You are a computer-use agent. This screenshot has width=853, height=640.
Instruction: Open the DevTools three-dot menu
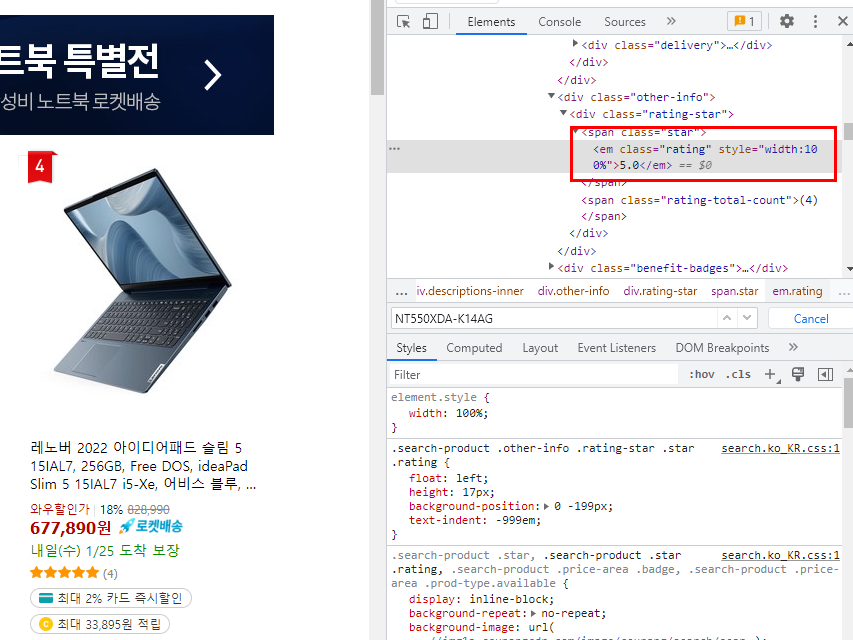click(x=815, y=21)
